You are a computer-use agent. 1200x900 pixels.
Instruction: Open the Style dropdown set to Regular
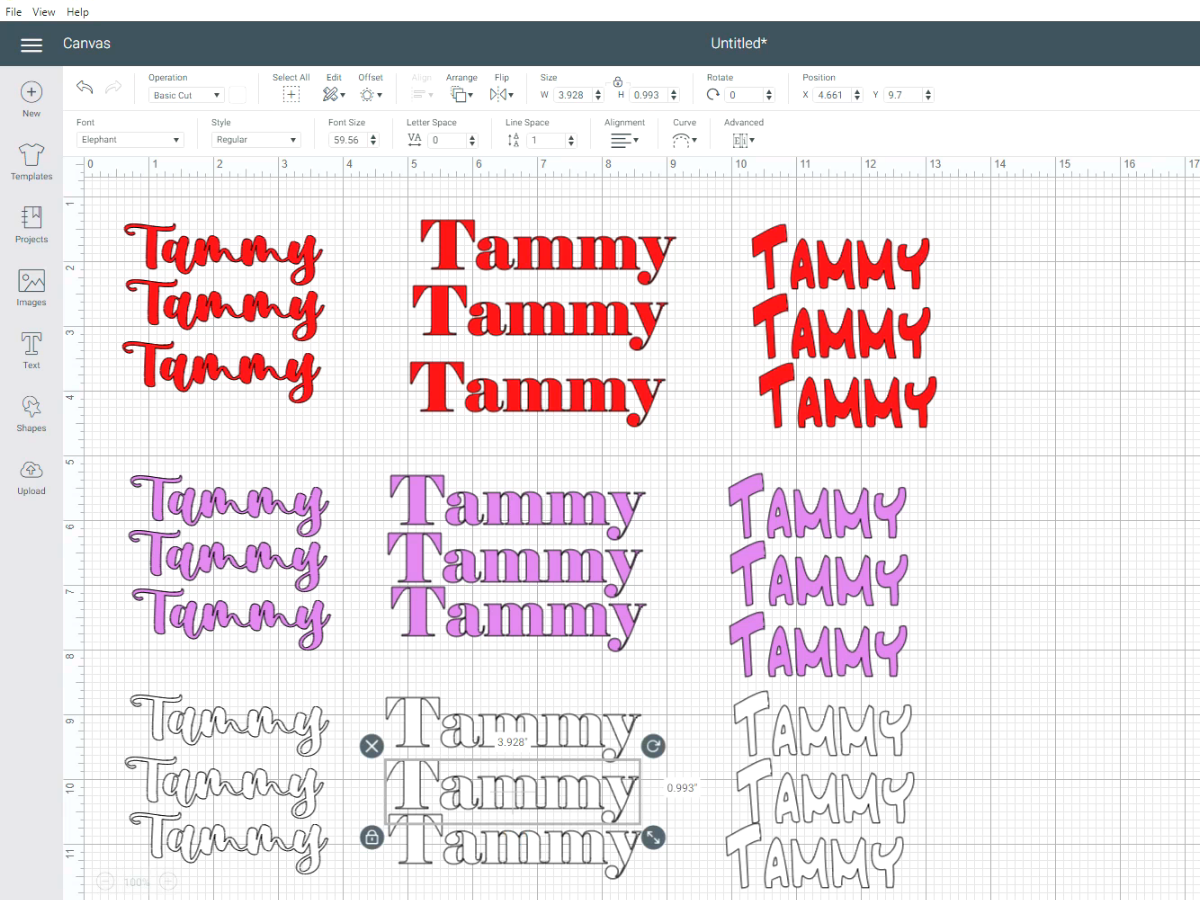(x=256, y=140)
